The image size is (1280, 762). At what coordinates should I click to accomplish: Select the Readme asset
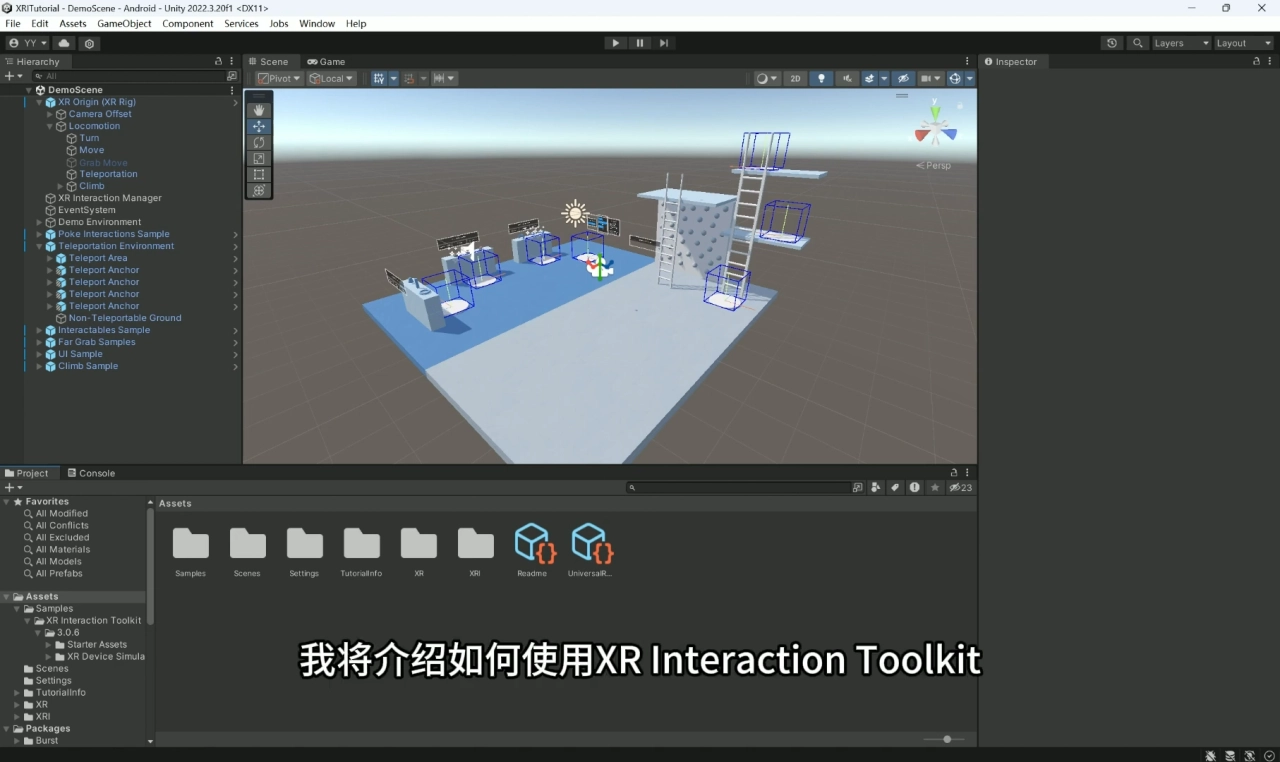[x=533, y=551]
